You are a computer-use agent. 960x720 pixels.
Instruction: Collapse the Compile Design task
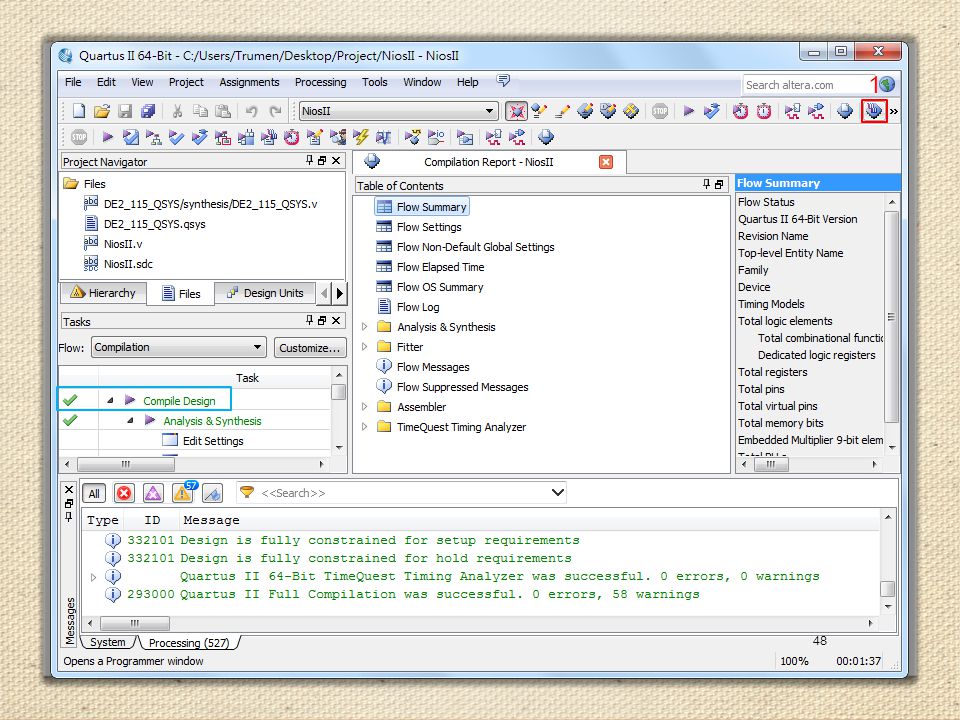pos(110,400)
